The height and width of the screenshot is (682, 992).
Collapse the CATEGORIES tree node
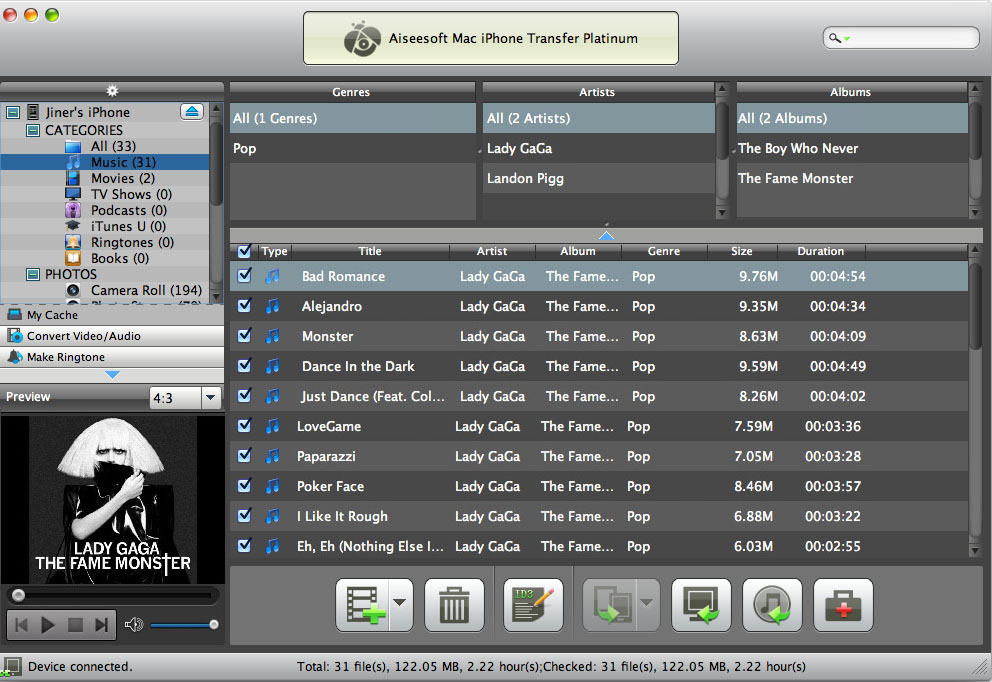[x=32, y=130]
